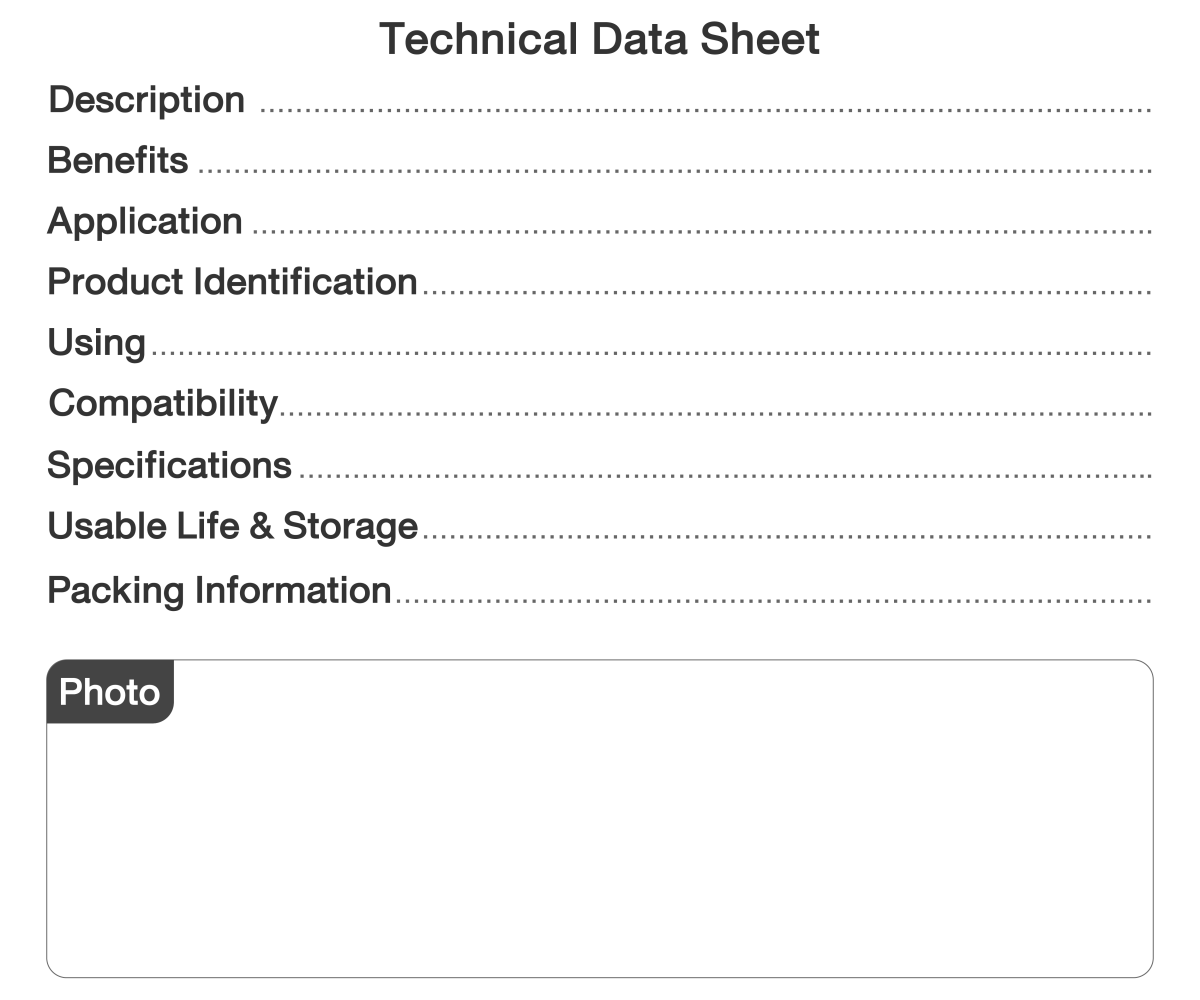Open the Description section link
Screen dimensions: 1200x1000
pos(146,100)
